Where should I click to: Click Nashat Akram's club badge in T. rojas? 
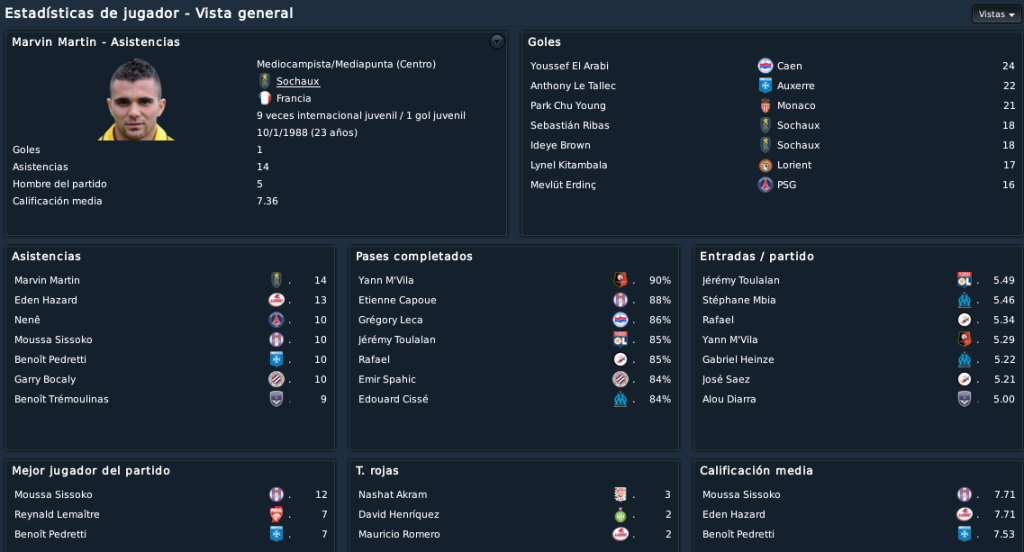(620, 494)
